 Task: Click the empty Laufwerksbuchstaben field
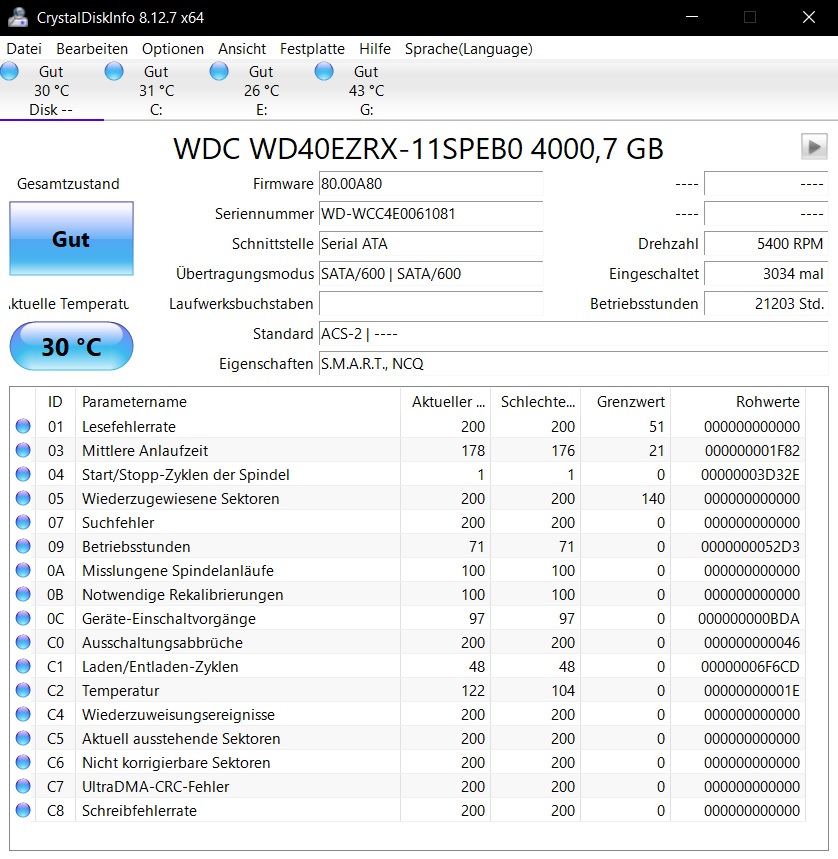tap(431, 303)
